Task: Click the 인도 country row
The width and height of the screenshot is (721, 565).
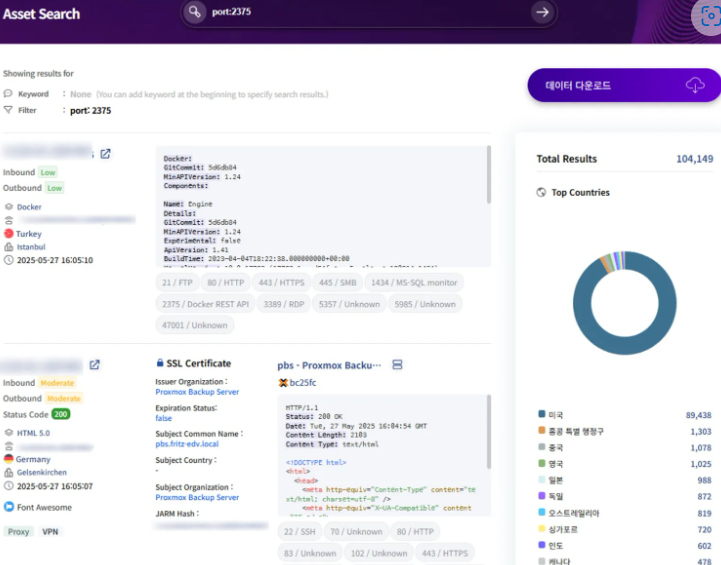Action: pos(624,545)
